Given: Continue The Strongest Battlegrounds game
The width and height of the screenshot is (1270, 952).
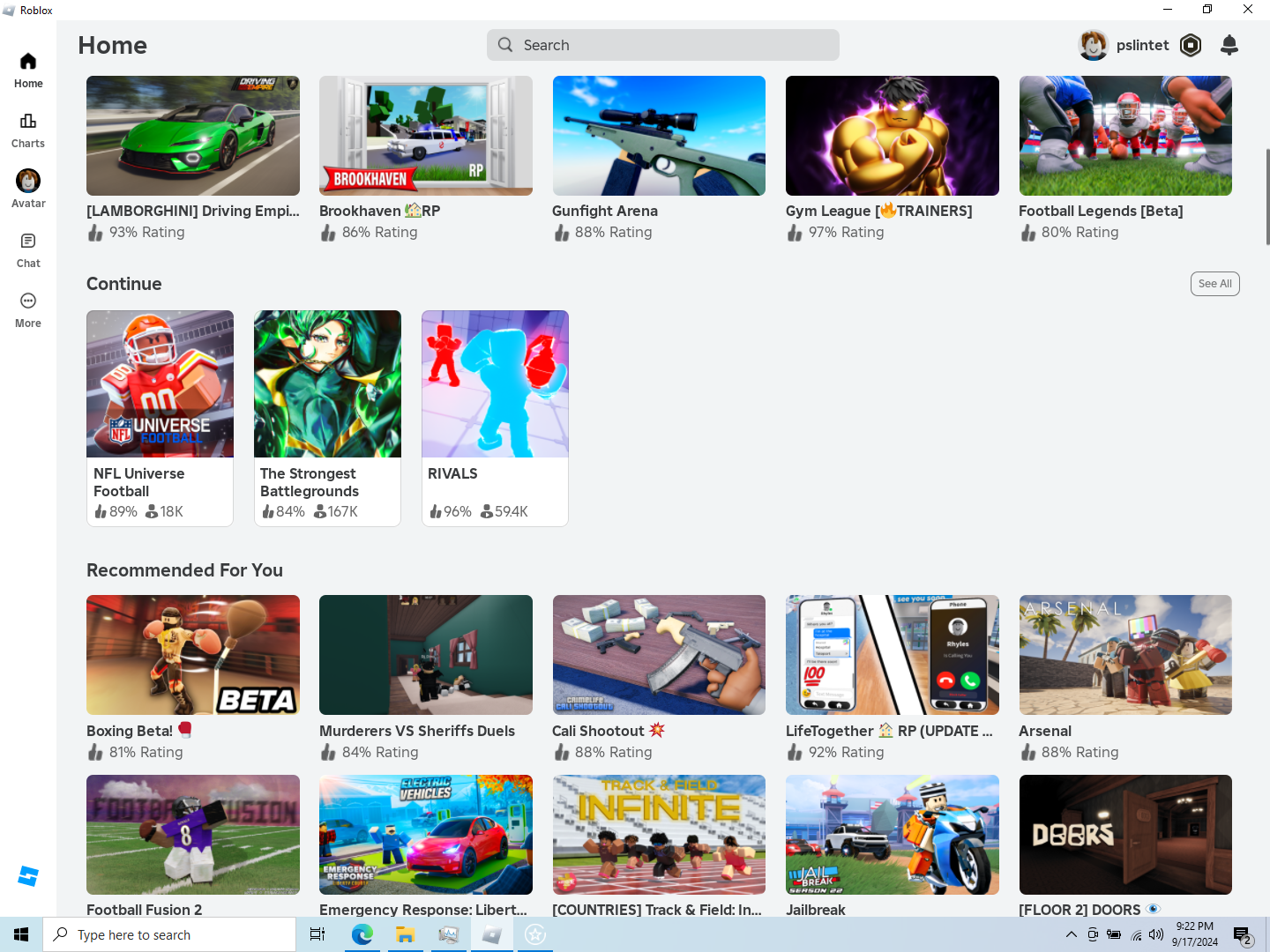Looking at the screenshot, I should coord(327,419).
